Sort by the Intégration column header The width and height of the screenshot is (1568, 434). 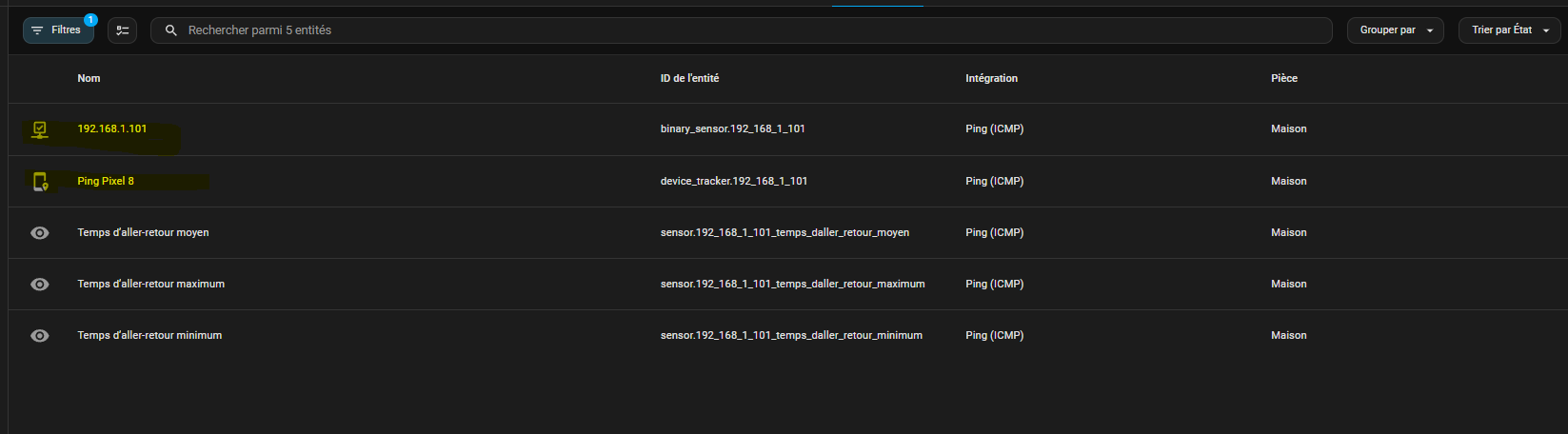point(991,78)
